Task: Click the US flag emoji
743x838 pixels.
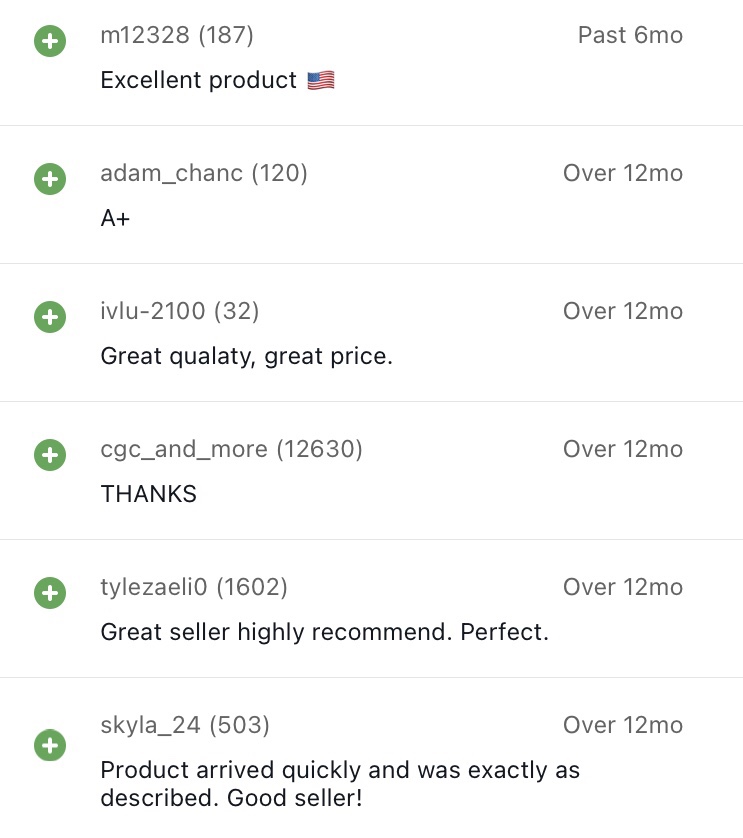Action: click(321, 81)
